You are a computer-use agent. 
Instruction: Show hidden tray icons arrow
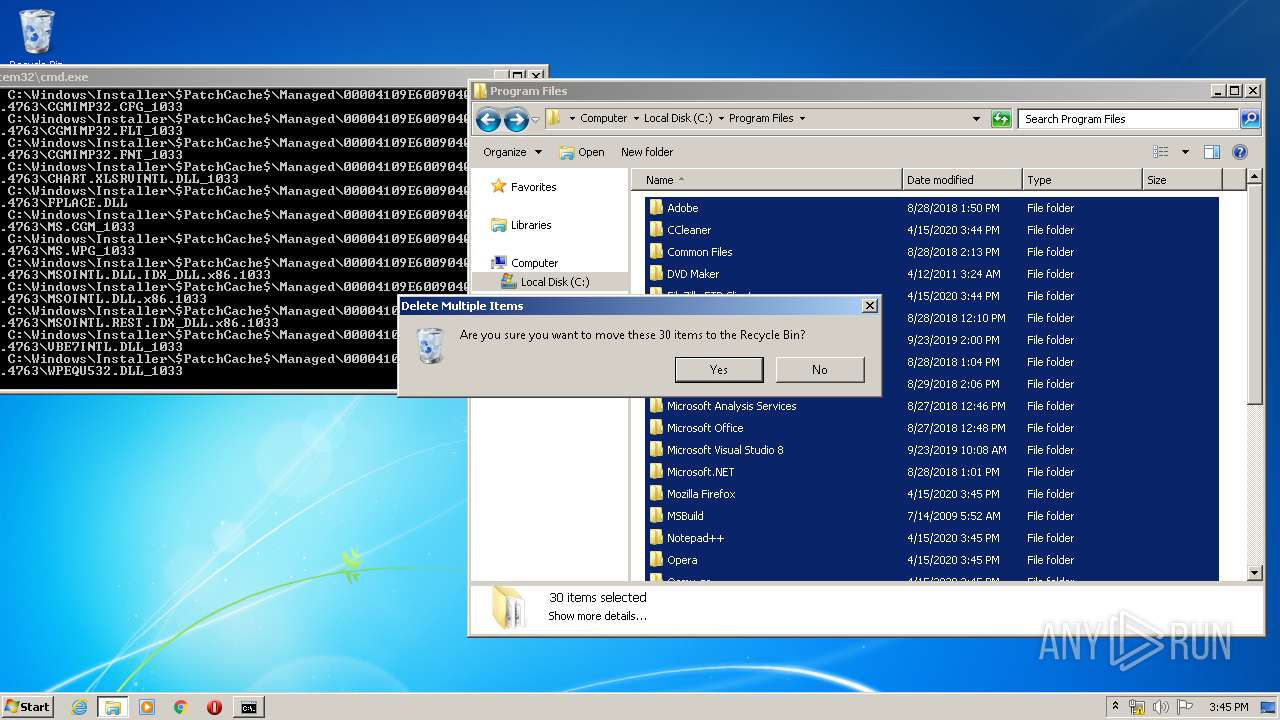point(1115,707)
